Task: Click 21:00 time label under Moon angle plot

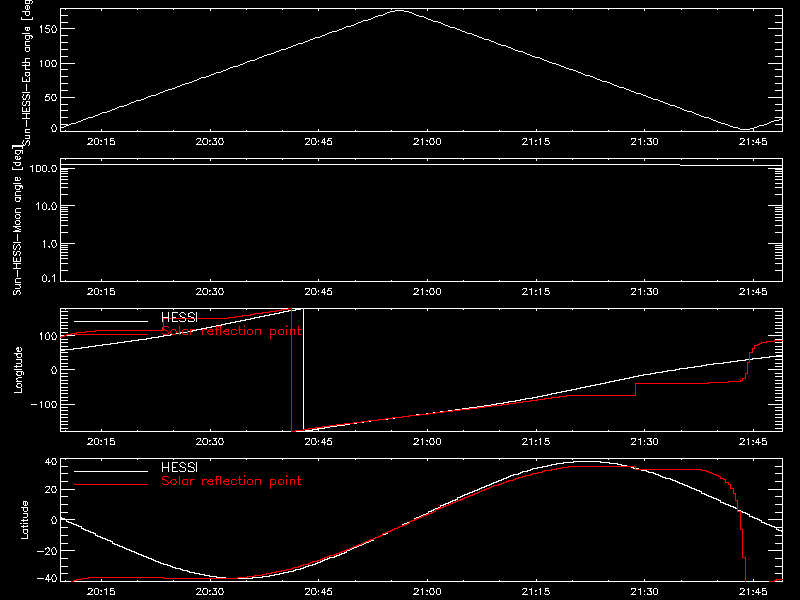Action: click(x=427, y=291)
